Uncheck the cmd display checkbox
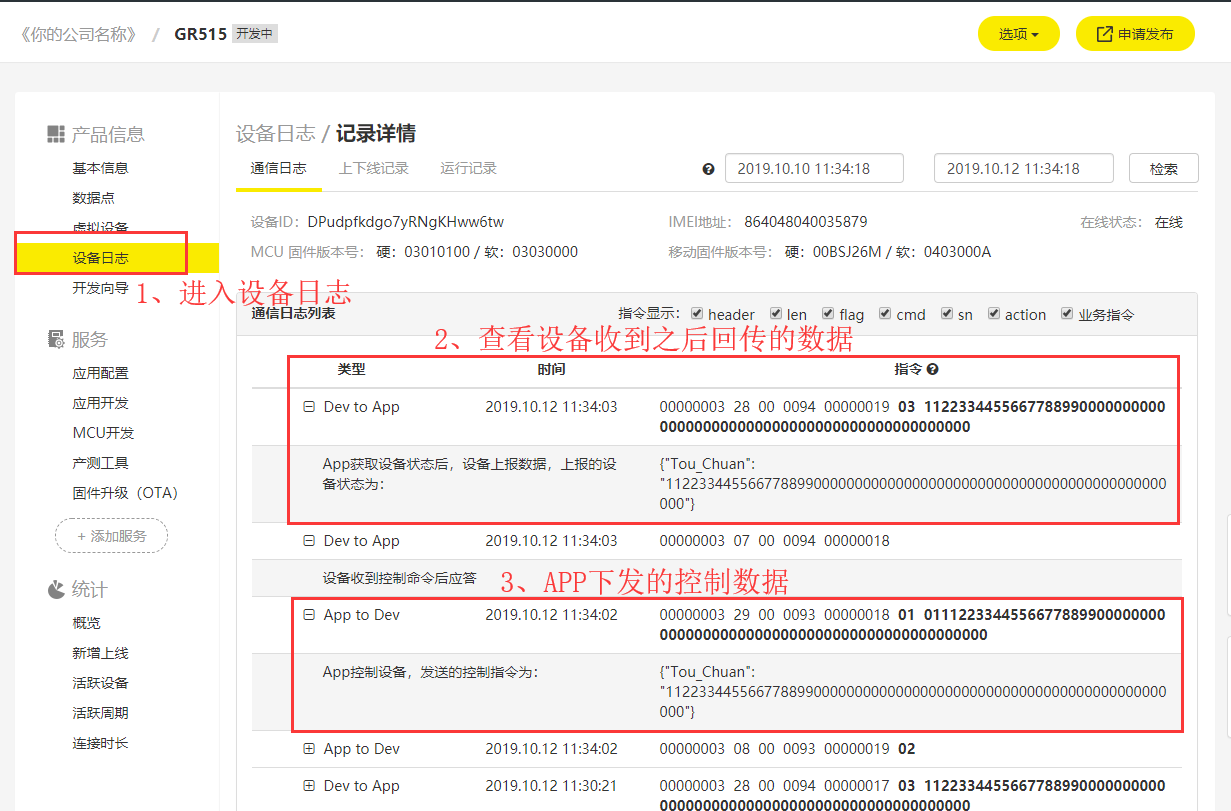Image resolution: width=1231 pixels, height=811 pixels. pyautogui.click(x=885, y=314)
